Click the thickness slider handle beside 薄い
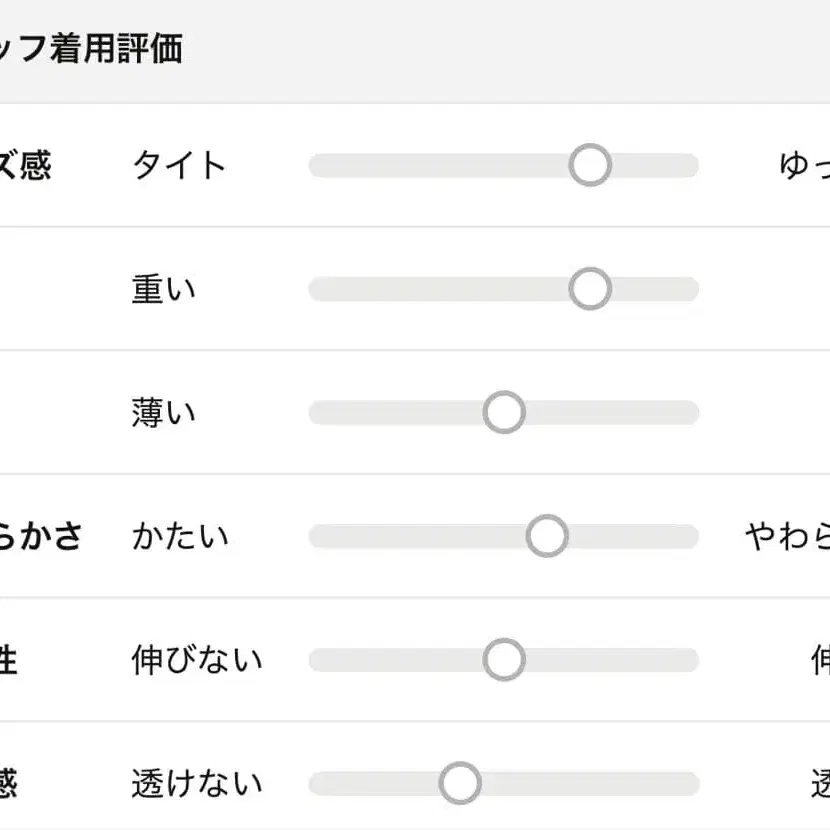Image resolution: width=830 pixels, height=830 pixels. point(504,412)
